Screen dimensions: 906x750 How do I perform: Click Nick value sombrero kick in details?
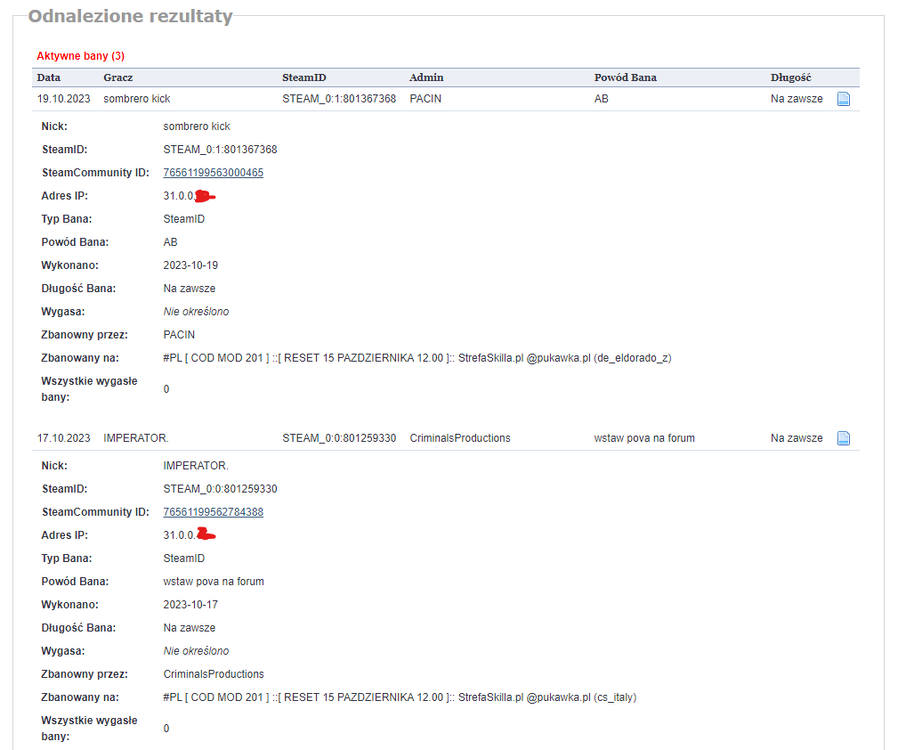tap(196, 126)
